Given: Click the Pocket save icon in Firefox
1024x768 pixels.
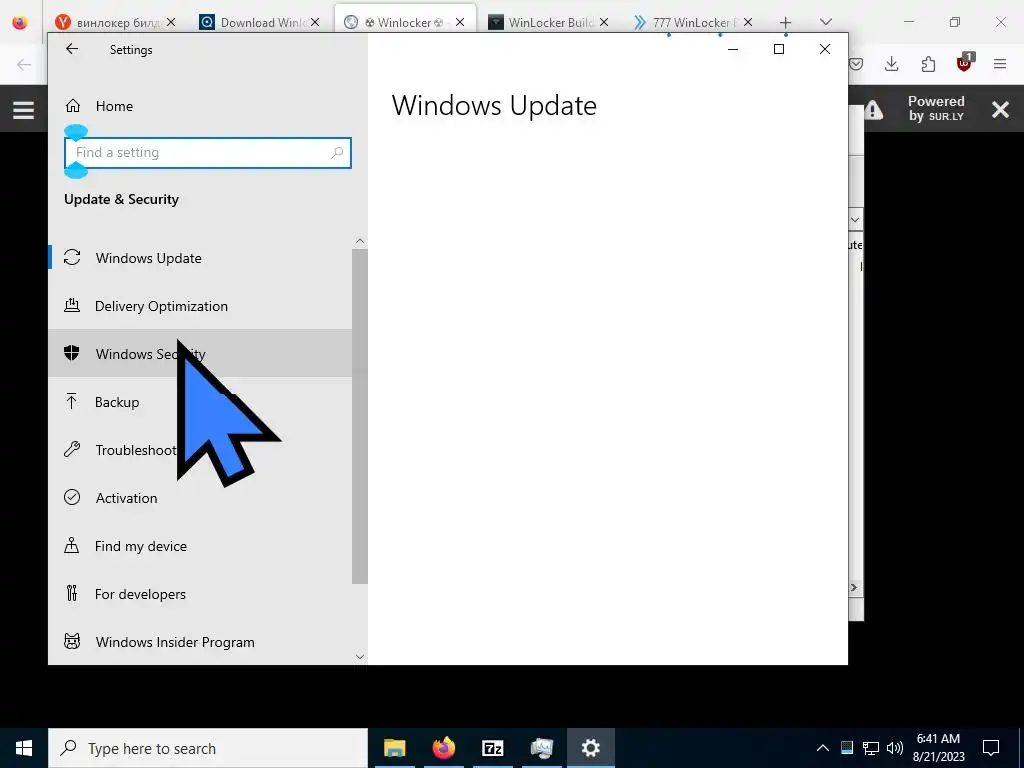Looking at the screenshot, I should (x=856, y=64).
